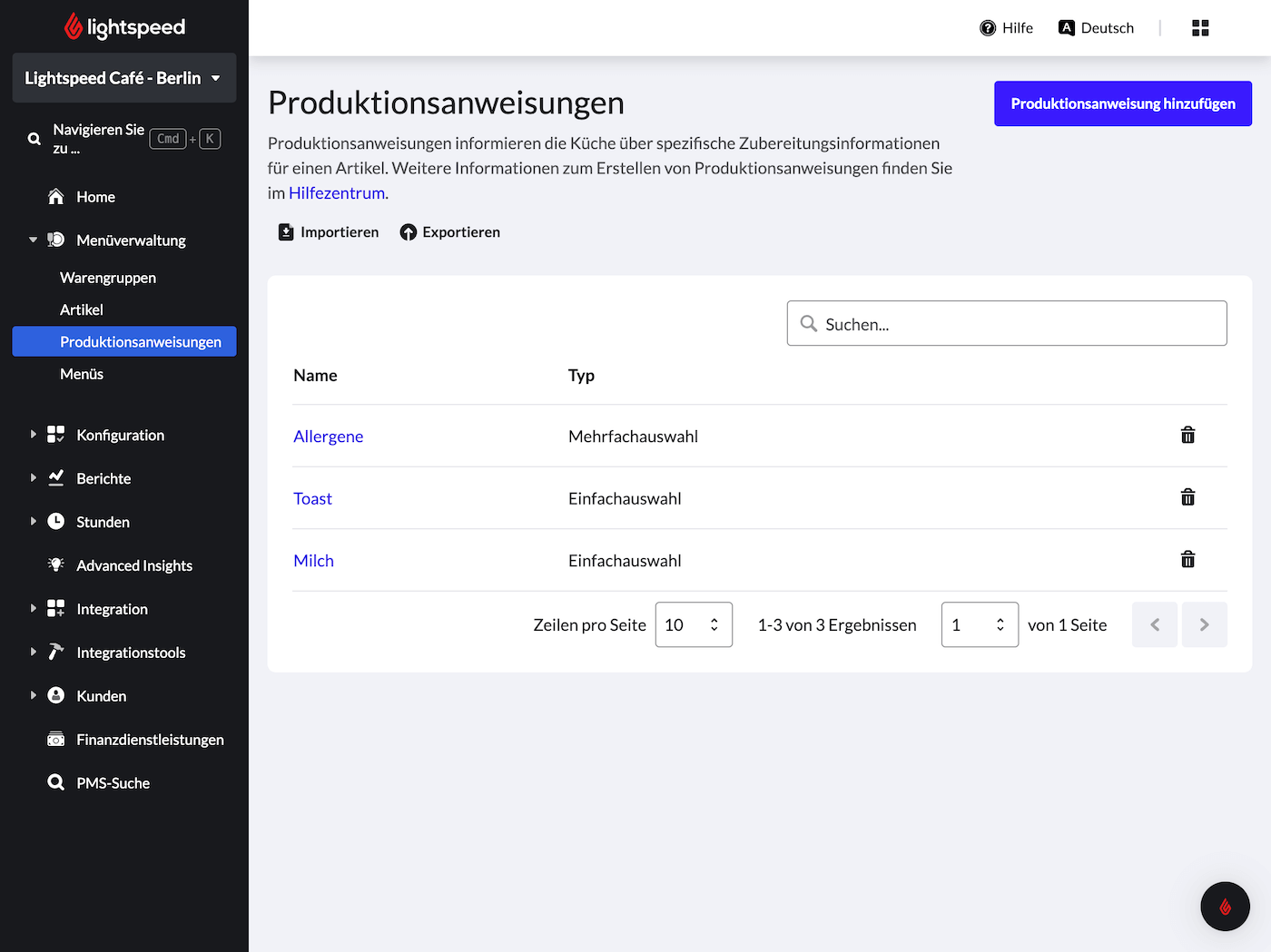Collapse the Menüverwaltung section arrow

coord(34,240)
